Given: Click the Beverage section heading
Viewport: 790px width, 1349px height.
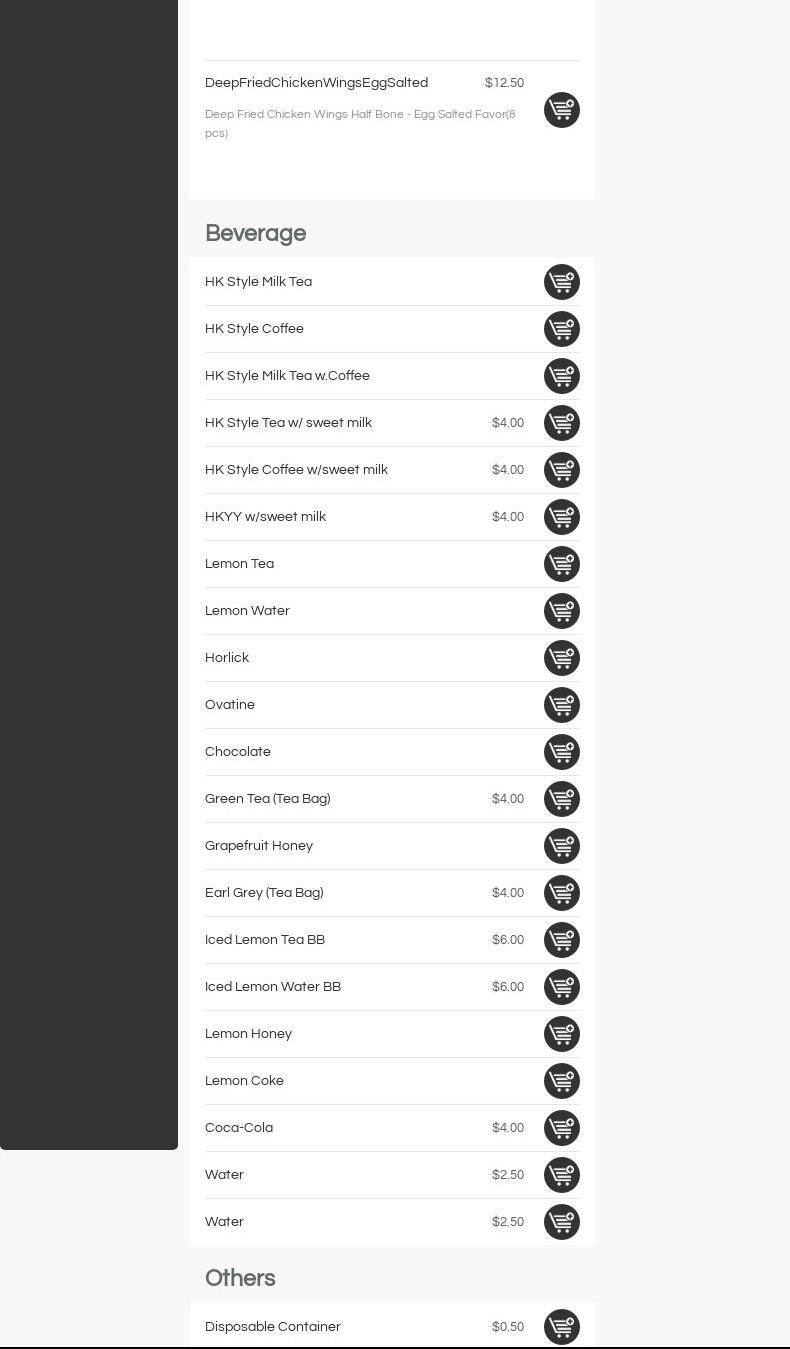Looking at the screenshot, I should coord(255,234).
